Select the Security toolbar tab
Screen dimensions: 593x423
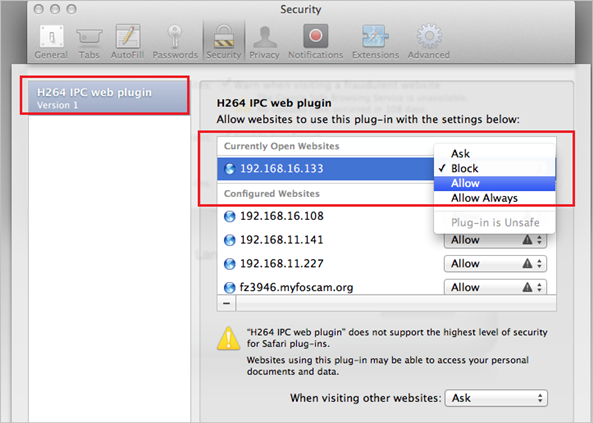[x=224, y=41]
